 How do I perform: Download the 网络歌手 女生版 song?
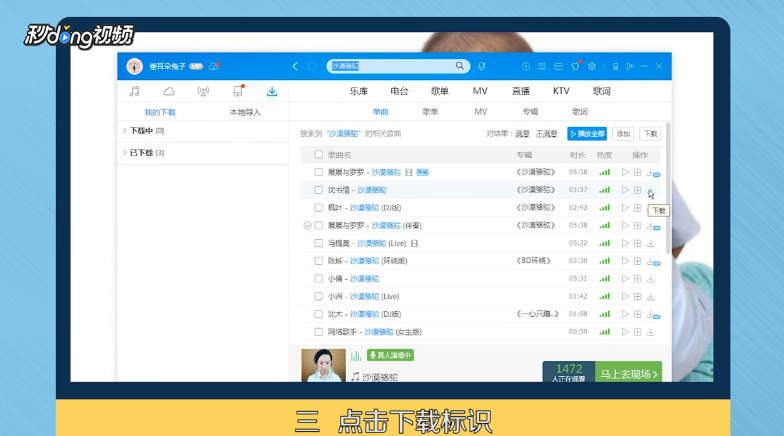coord(650,332)
